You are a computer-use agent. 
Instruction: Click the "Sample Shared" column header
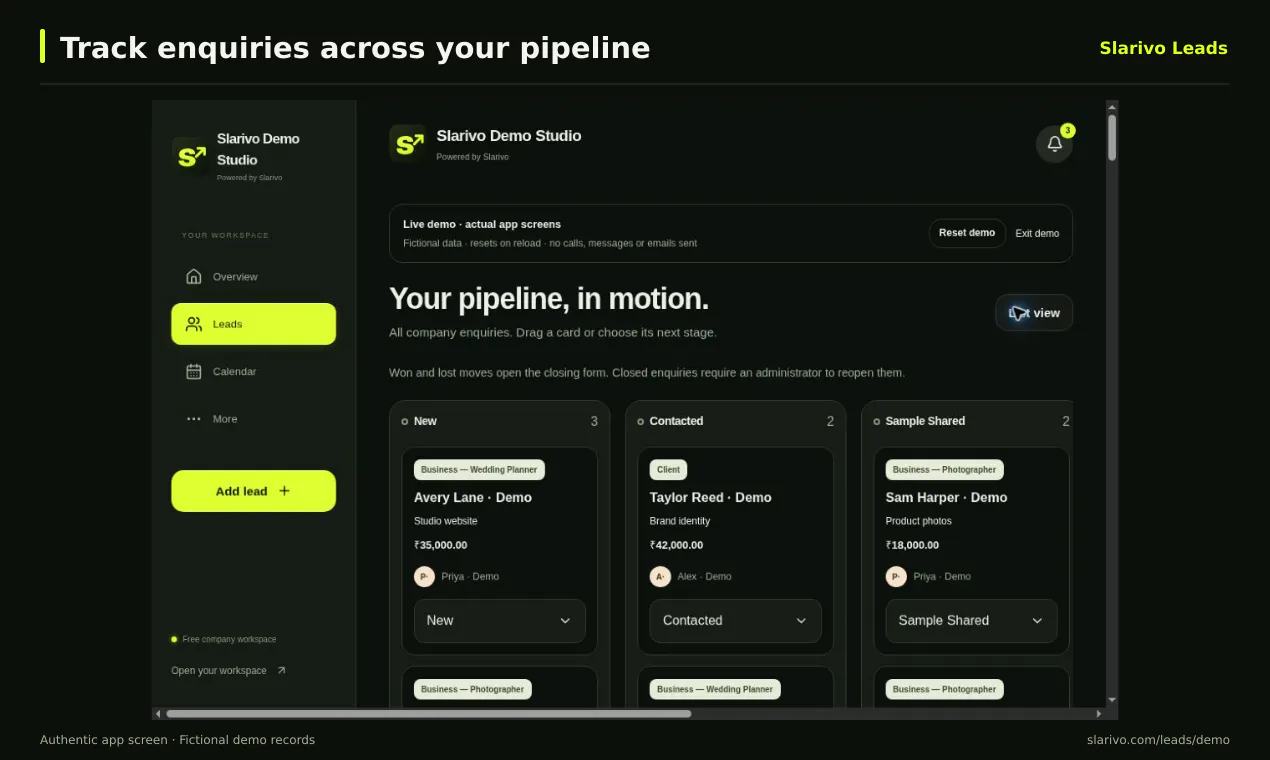click(x=925, y=421)
